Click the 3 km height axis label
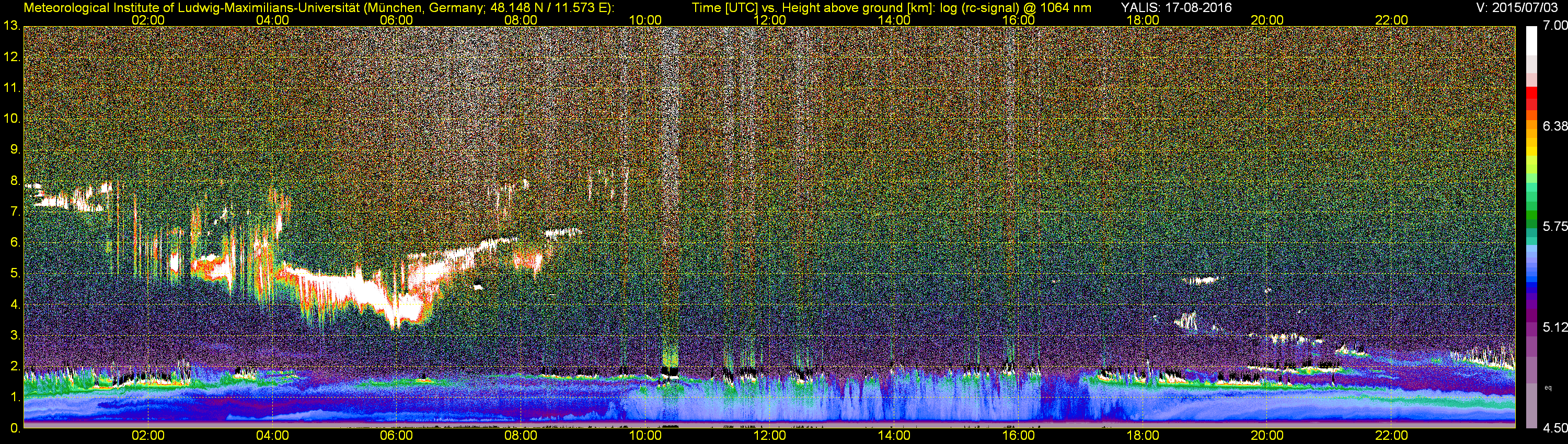 (15, 335)
